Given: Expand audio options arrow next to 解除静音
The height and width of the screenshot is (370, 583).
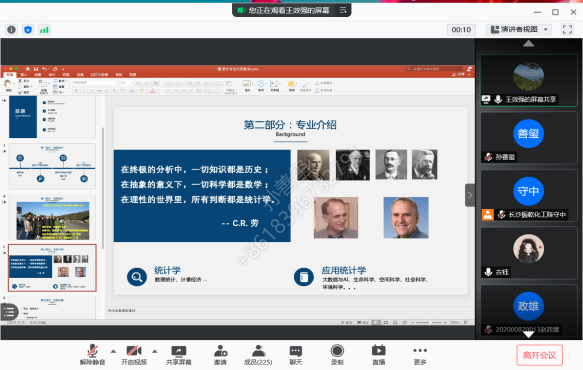Looking at the screenshot, I should tap(113, 351).
